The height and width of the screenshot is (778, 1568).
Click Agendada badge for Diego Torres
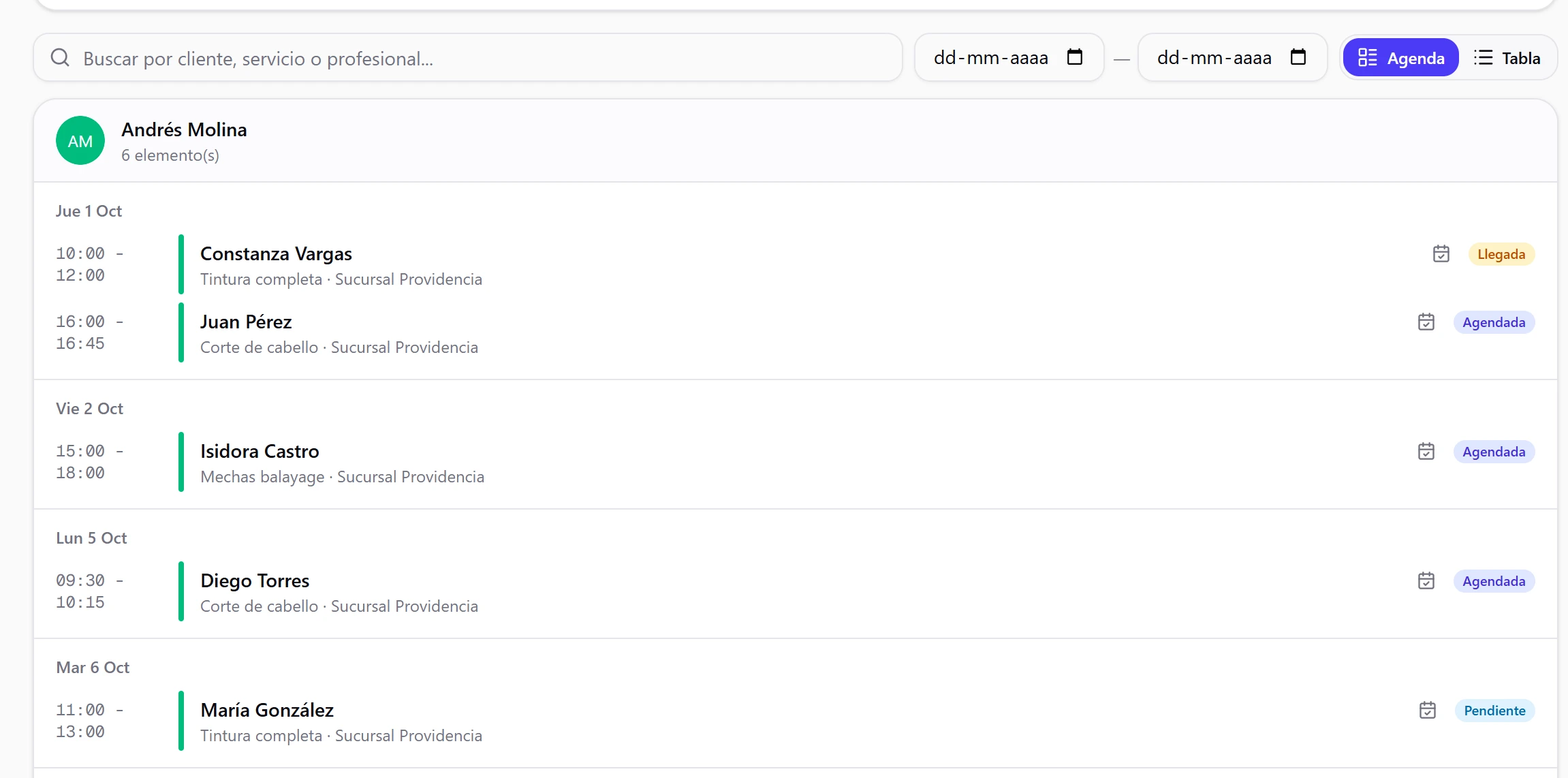1494,581
